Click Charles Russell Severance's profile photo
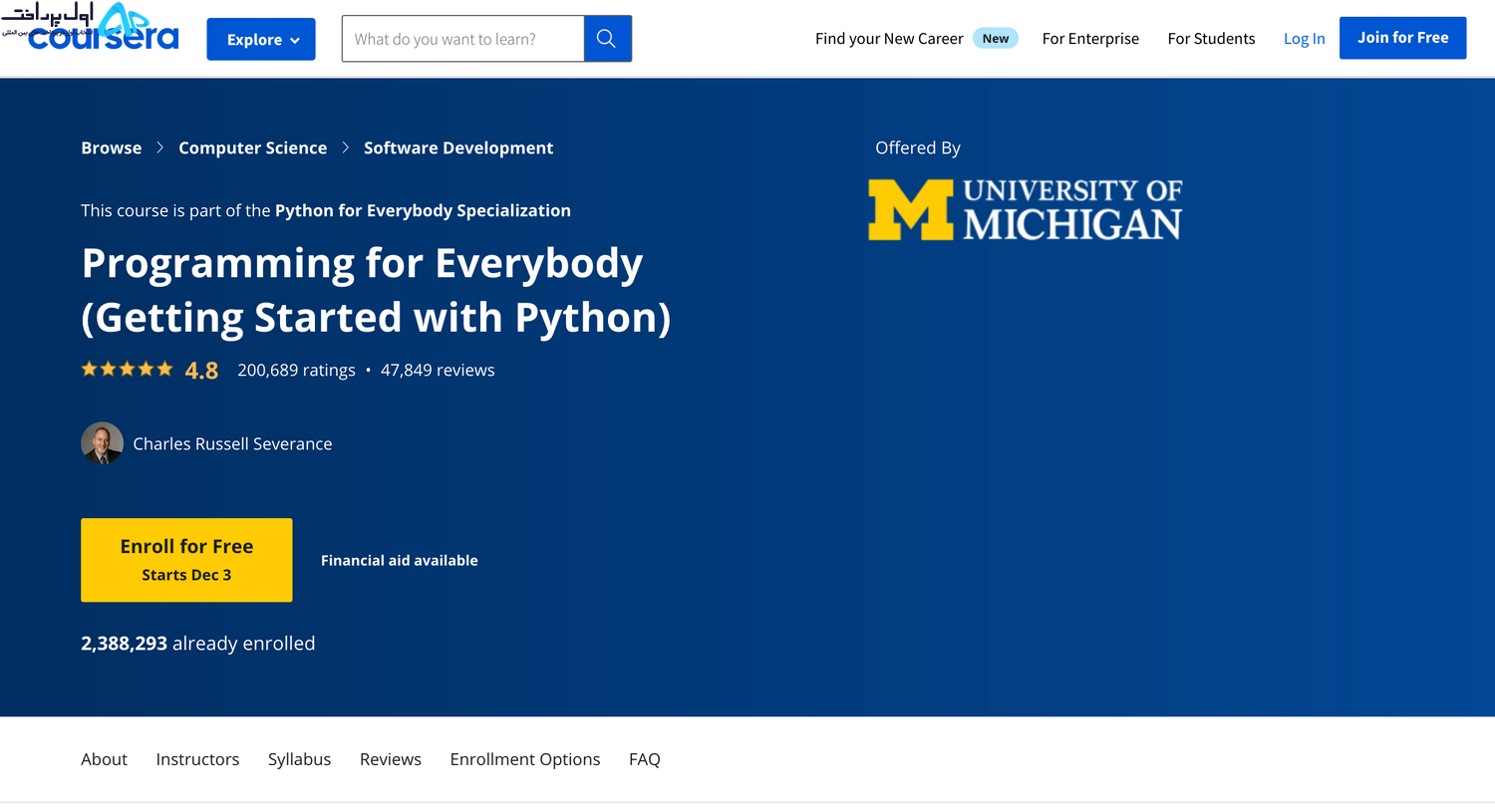The image size is (1495, 812). point(102,443)
